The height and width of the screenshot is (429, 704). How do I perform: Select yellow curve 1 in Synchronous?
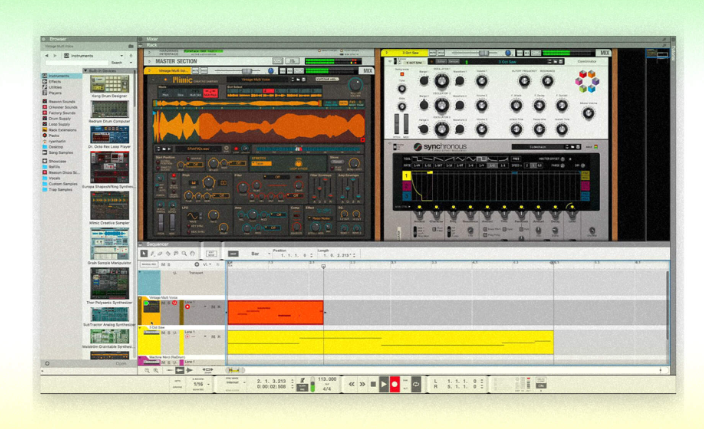point(406,176)
